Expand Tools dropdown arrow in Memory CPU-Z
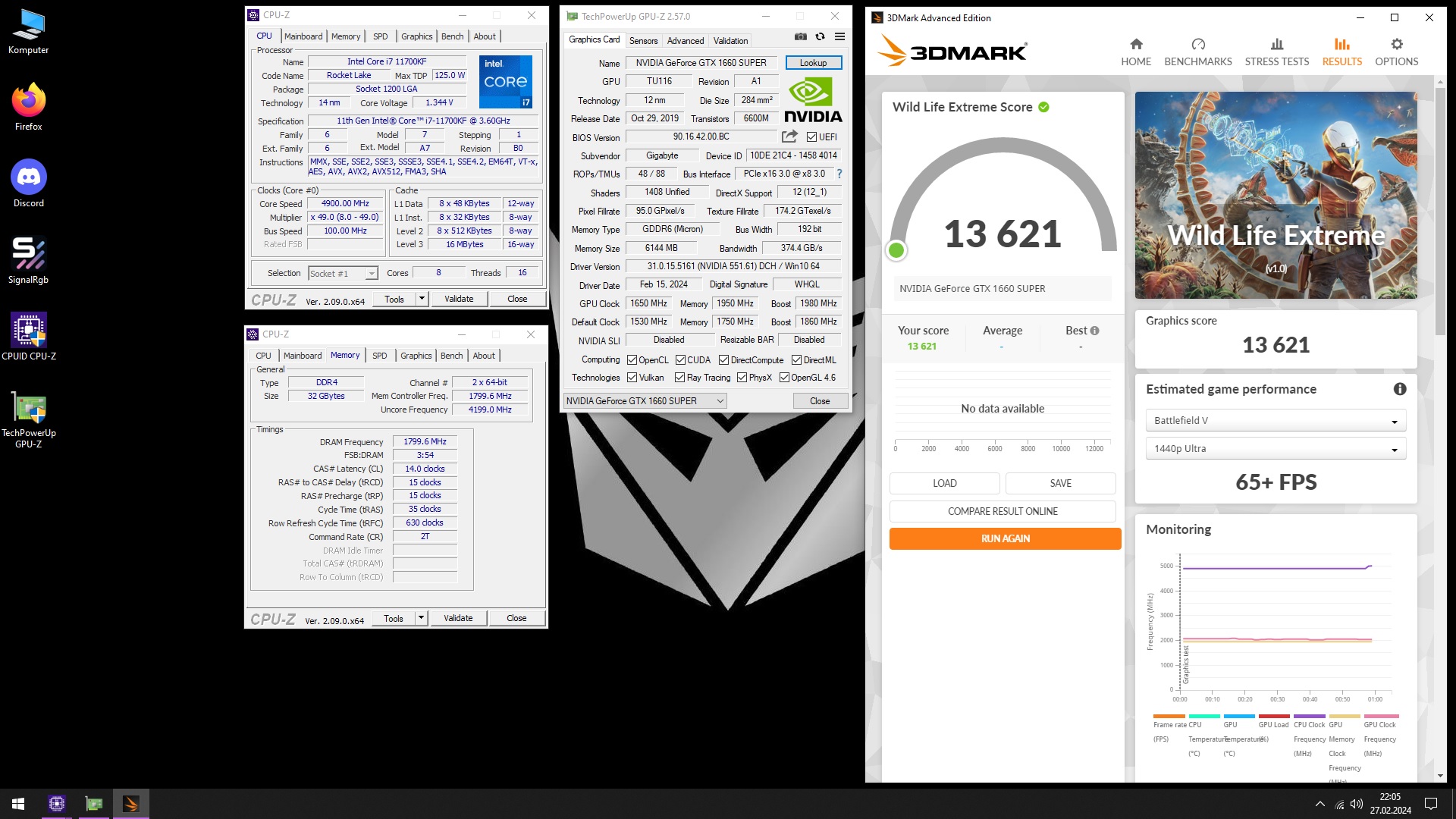Image resolution: width=1456 pixels, height=819 pixels. click(421, 618)
